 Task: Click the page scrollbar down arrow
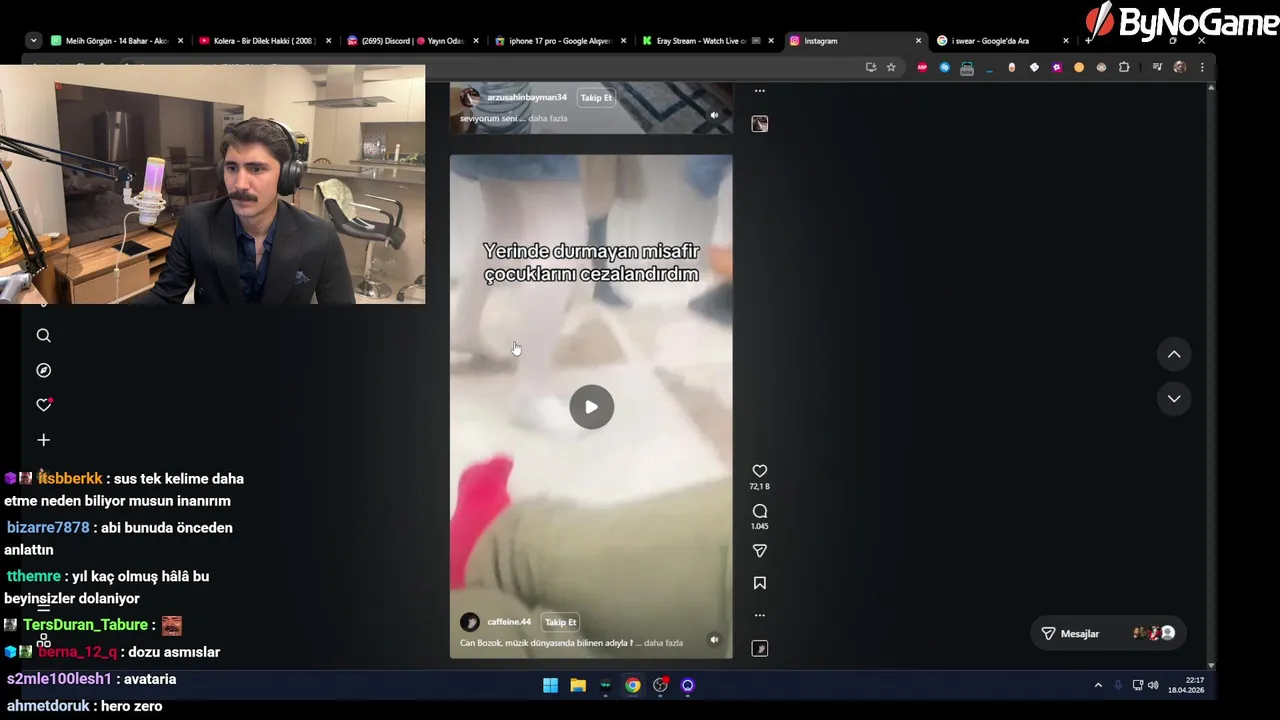[1211, 665]
